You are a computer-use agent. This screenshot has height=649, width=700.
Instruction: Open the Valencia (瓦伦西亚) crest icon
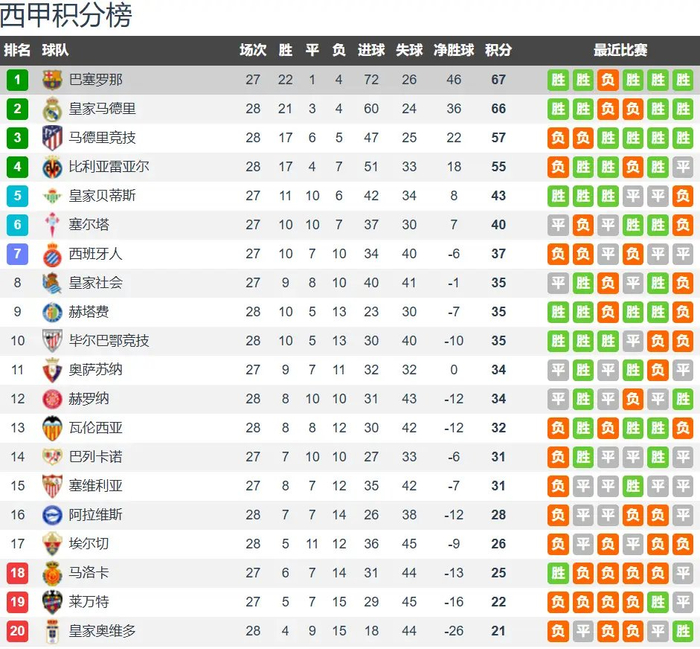tap(52, 428)
